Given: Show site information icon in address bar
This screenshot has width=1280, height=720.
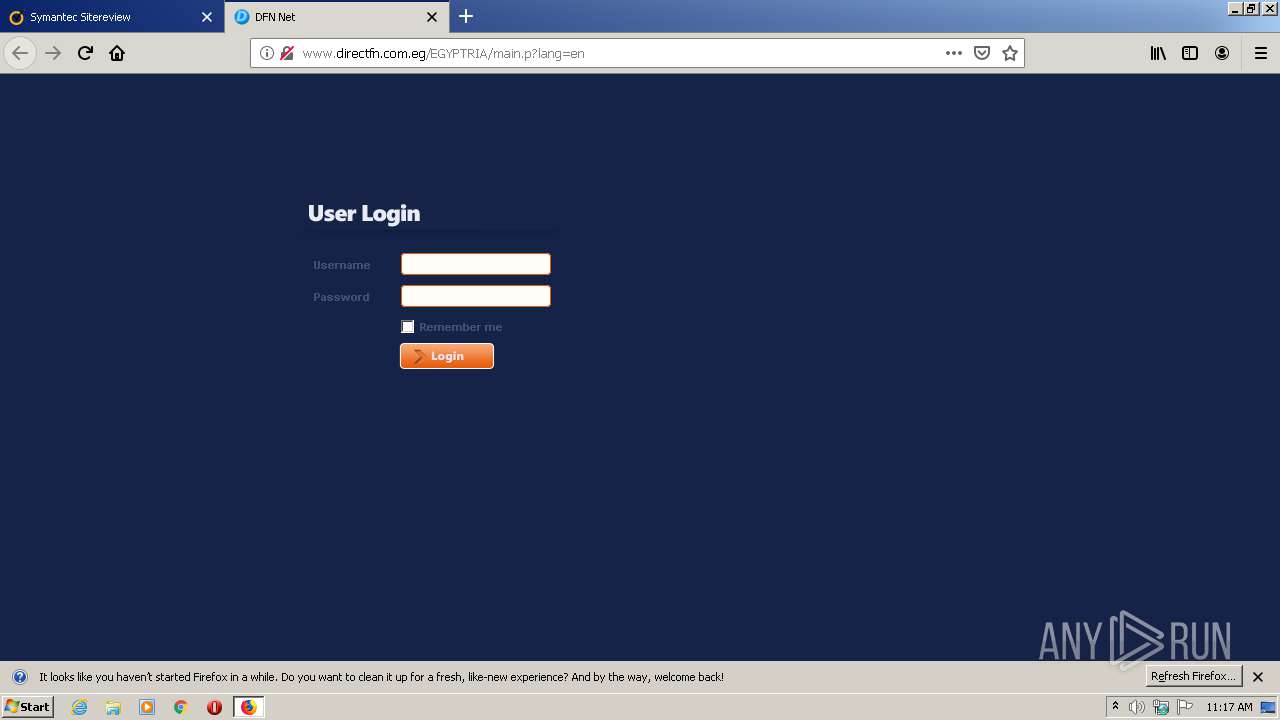Looking at the screenshot, I should pos(267,53).
